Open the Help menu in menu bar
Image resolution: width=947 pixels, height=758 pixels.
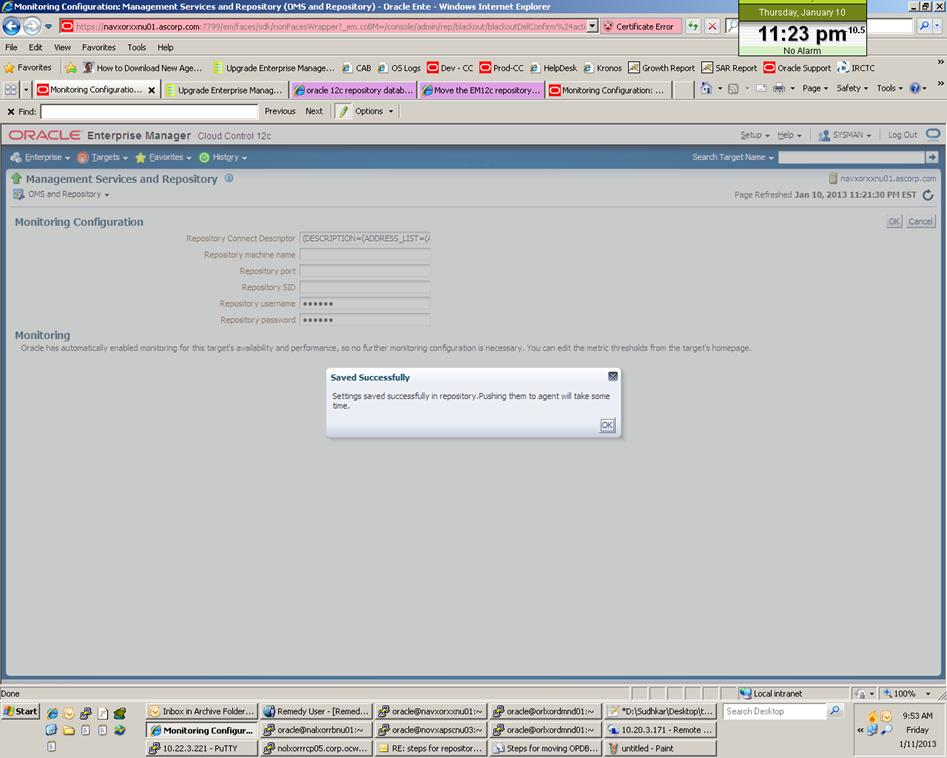click(x=165, y=47)
